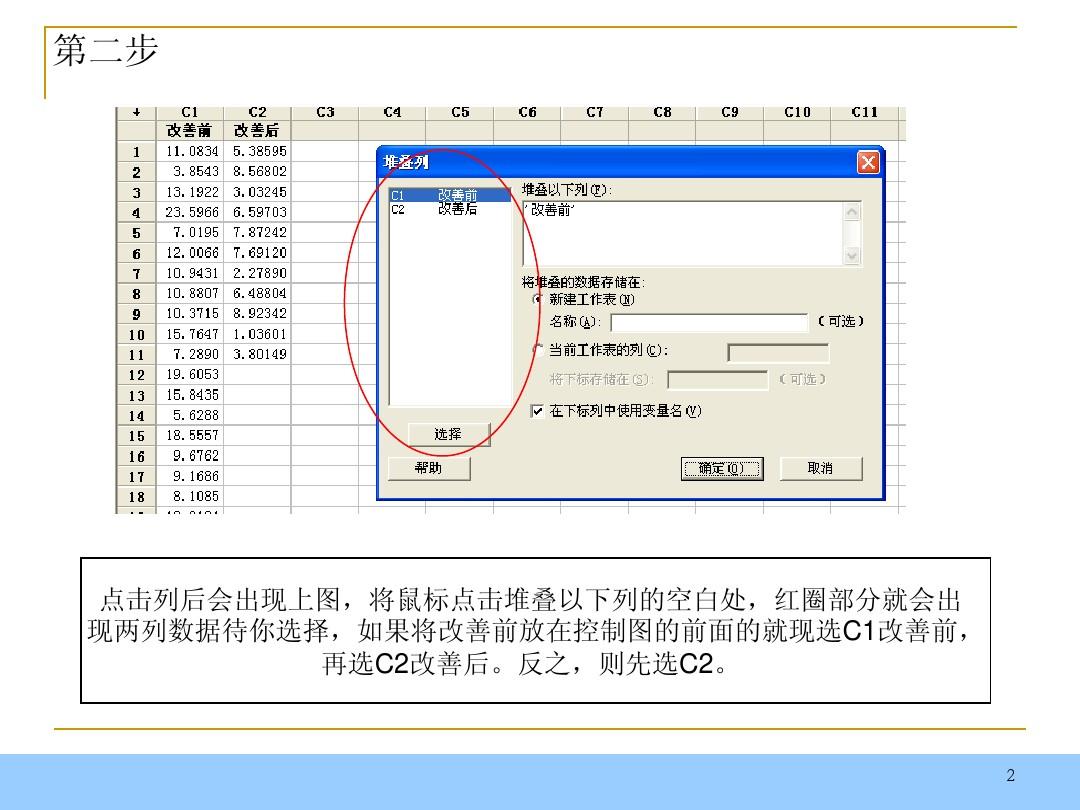
Task: Click cell value 15.7647
Action: [x=190, y=334]
